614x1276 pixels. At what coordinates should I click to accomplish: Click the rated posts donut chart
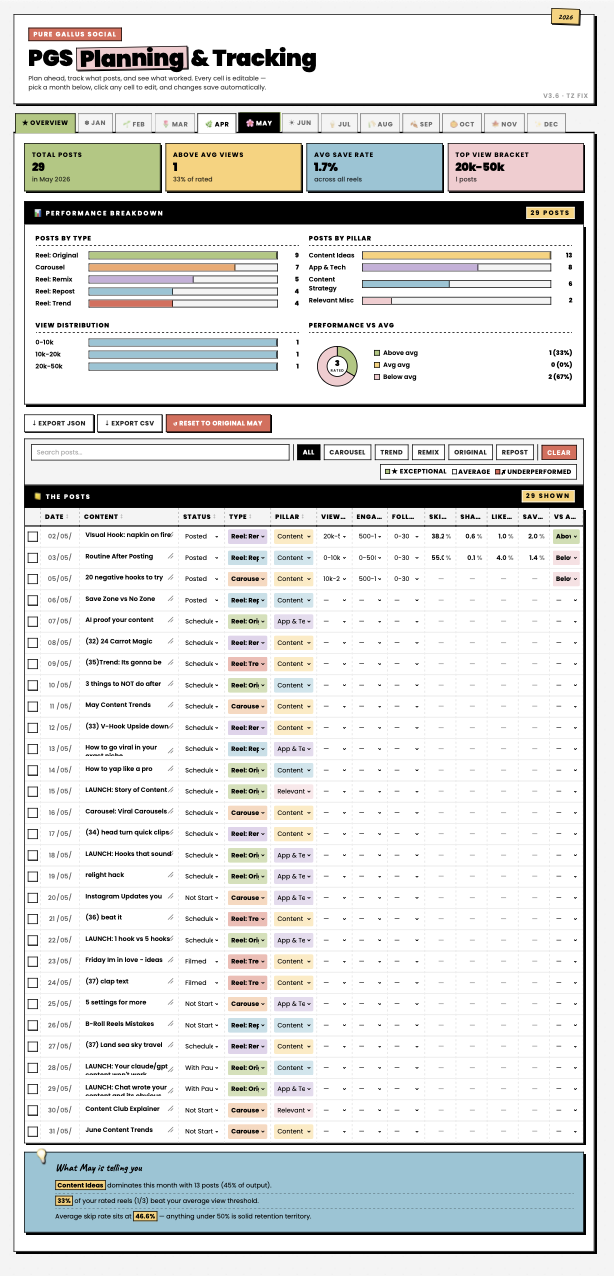pos(338,366)
